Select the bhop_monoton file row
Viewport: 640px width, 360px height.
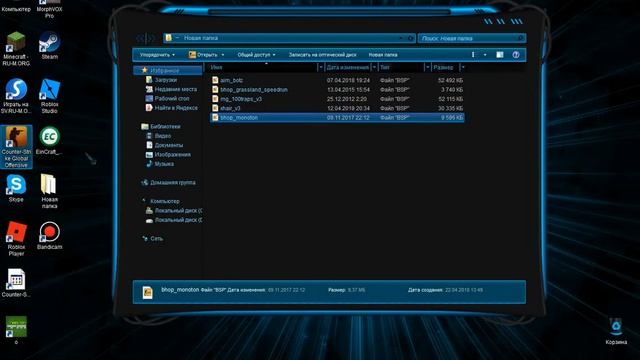(x=338, y=118)
